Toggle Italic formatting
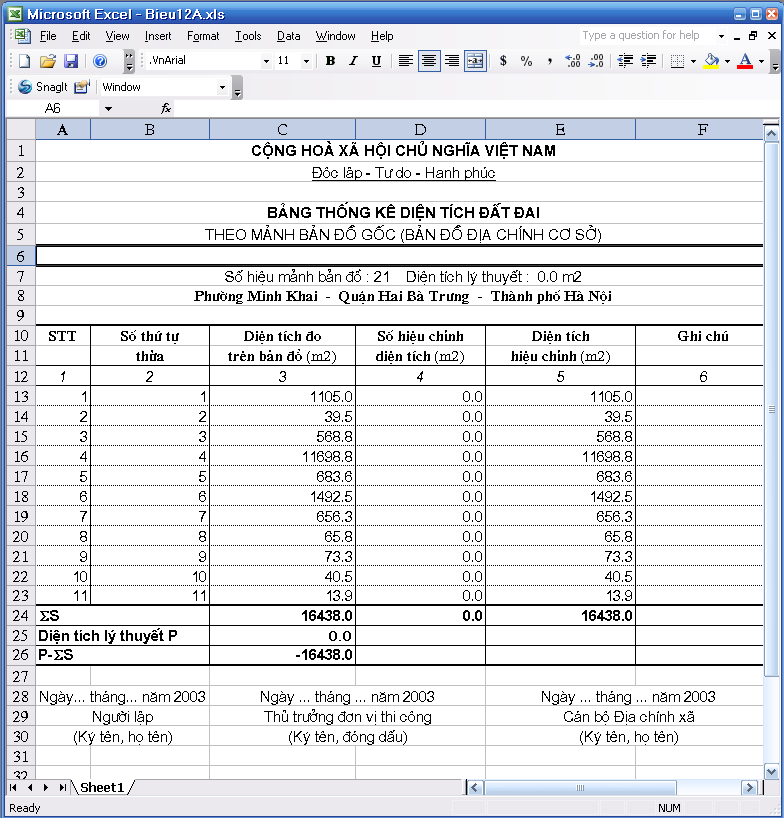784x818 pixels. [353, 61]
